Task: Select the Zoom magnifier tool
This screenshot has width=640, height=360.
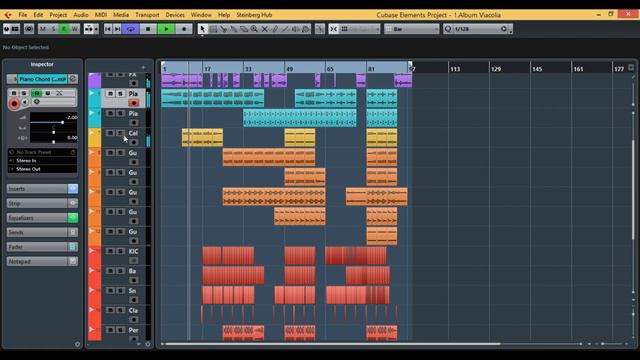Action: (x=254, y=29)
